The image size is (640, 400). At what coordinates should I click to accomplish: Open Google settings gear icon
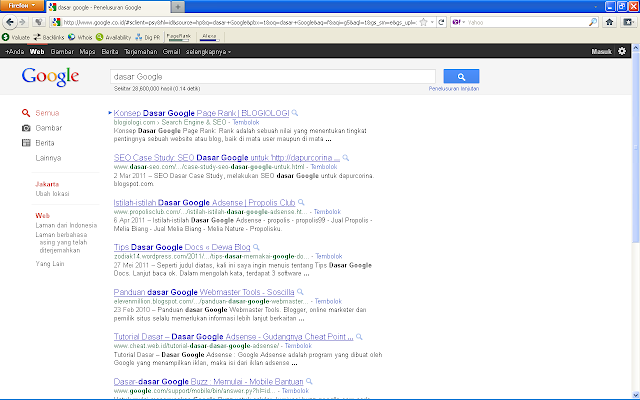[x=622, y=51]
